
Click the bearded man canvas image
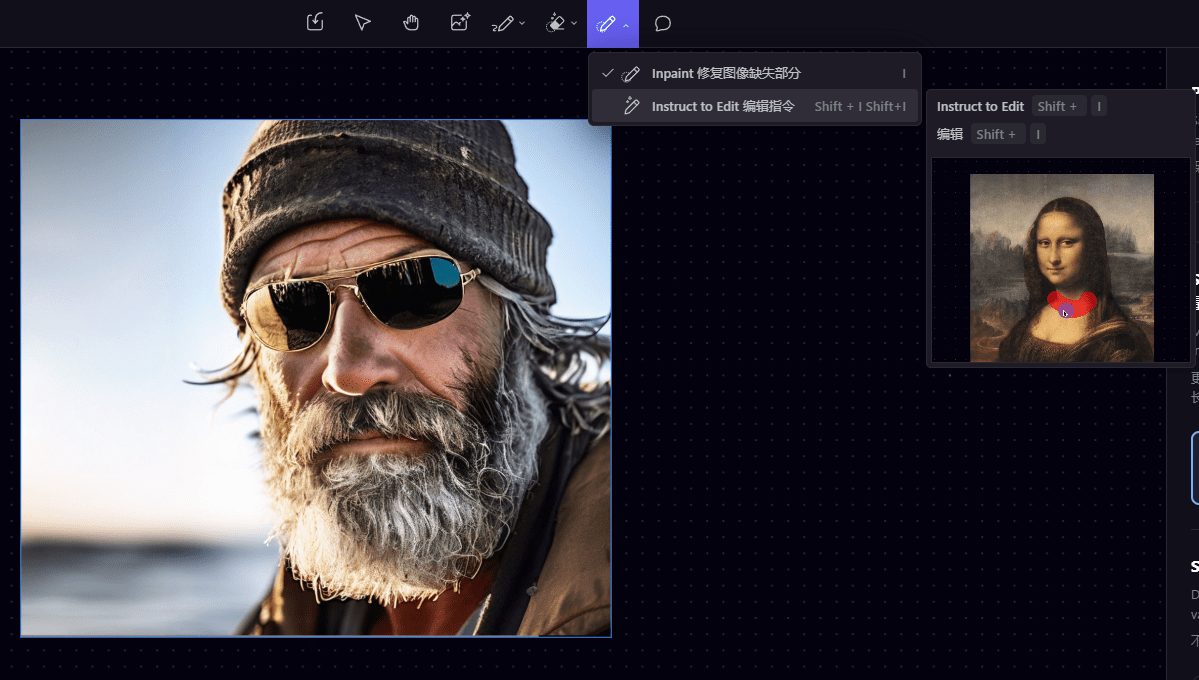[x=316, y=378]
